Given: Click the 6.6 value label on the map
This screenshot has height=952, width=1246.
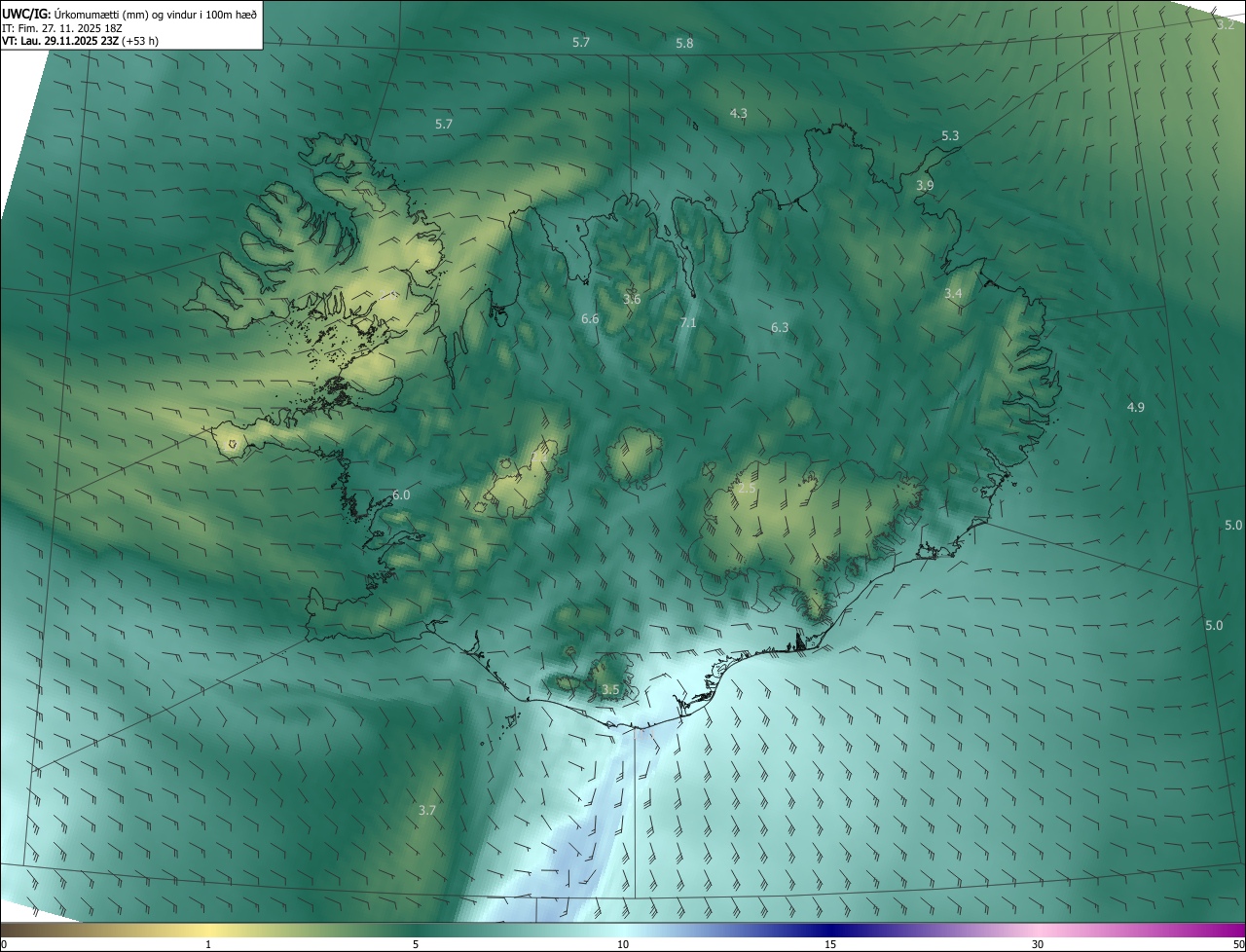Looking at the screenshot, I should (x=590, y=319).
